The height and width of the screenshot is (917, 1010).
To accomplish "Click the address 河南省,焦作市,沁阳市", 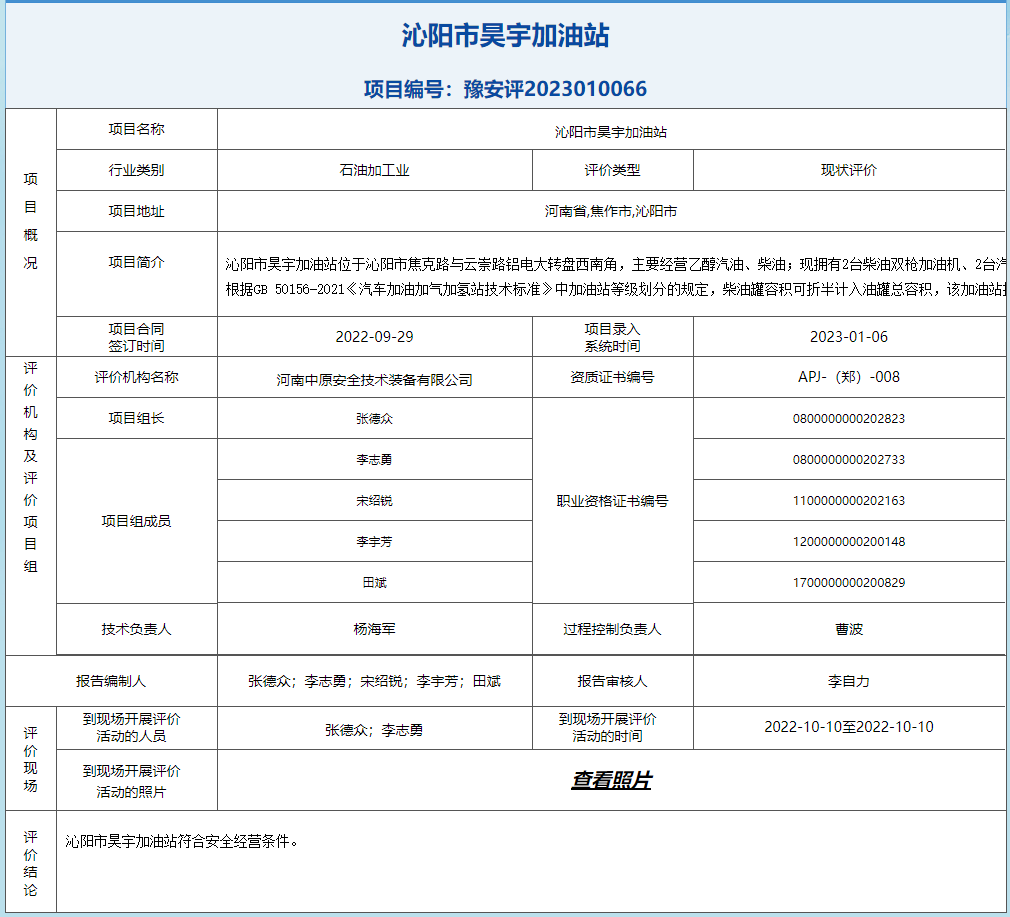I will tap(611, 211).
